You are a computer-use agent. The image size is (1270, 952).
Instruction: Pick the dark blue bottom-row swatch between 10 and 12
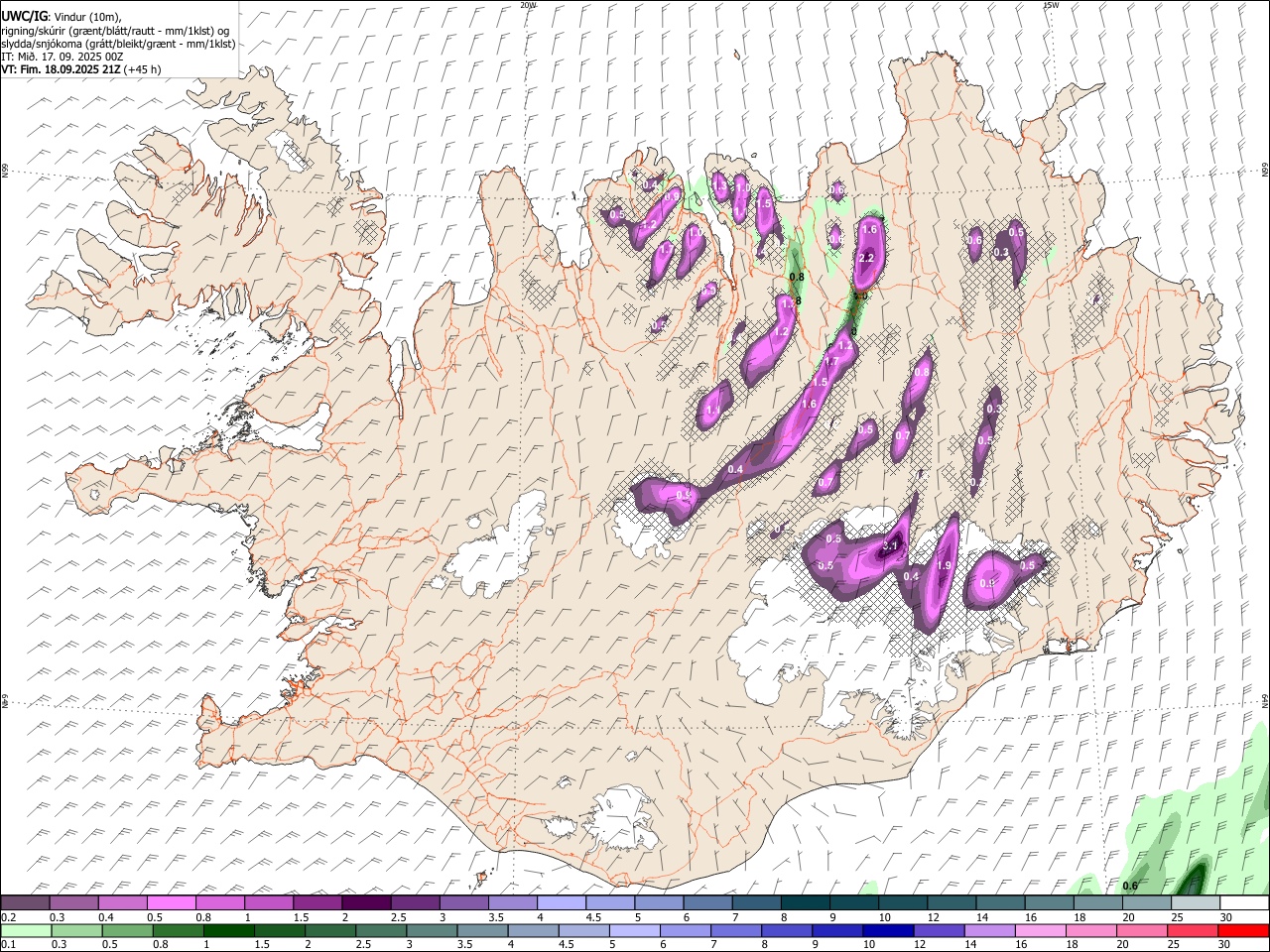pos(888,930)
